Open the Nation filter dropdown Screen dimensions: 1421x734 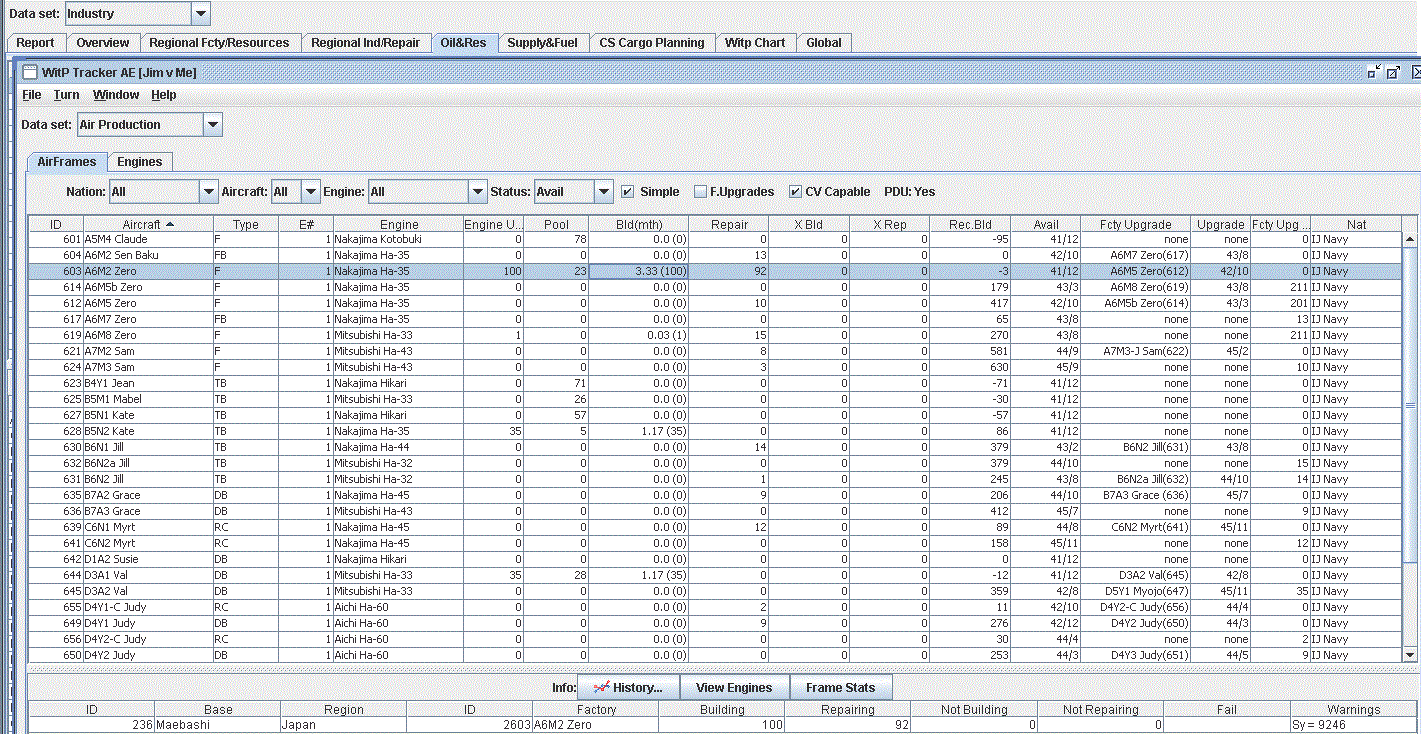click(208, 192)
